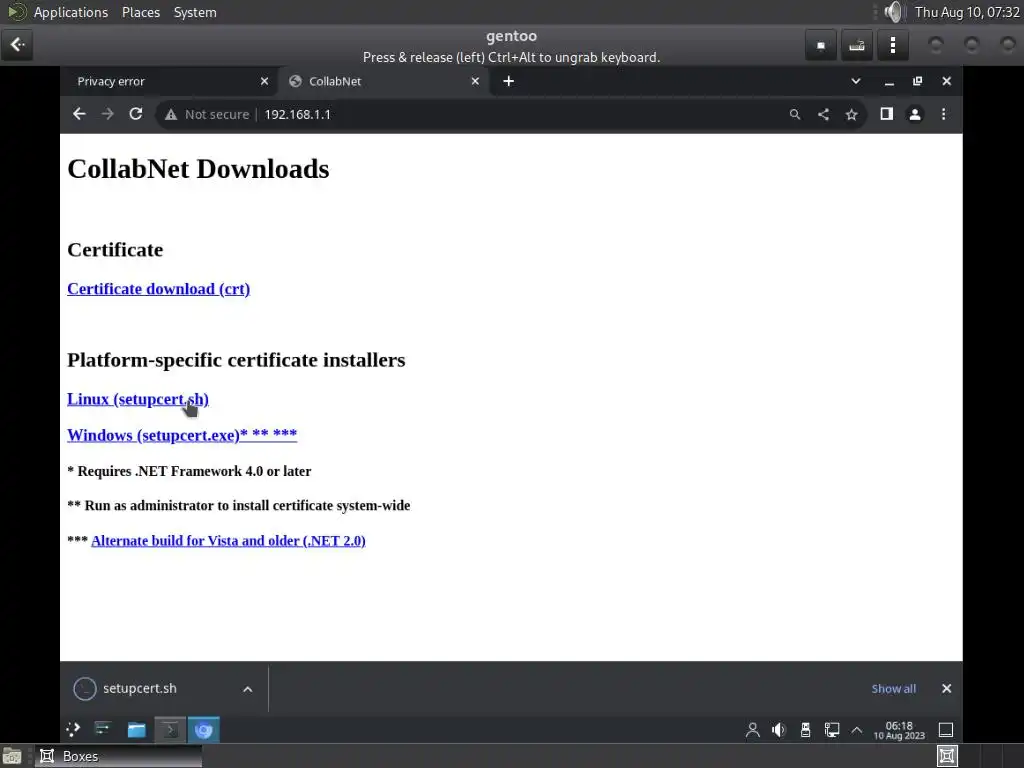Image resolution: width=1024 pixels, height=768 pixels.
Task: Click Alternate build for Vista link
Action: (x=228, y=541)
